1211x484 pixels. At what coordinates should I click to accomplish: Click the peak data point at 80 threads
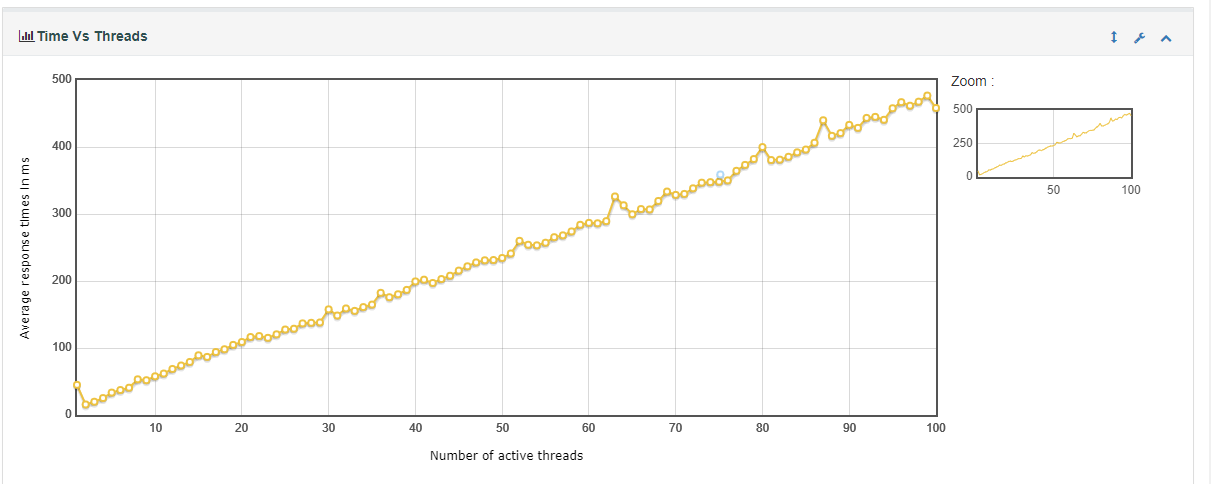point(762,147)
